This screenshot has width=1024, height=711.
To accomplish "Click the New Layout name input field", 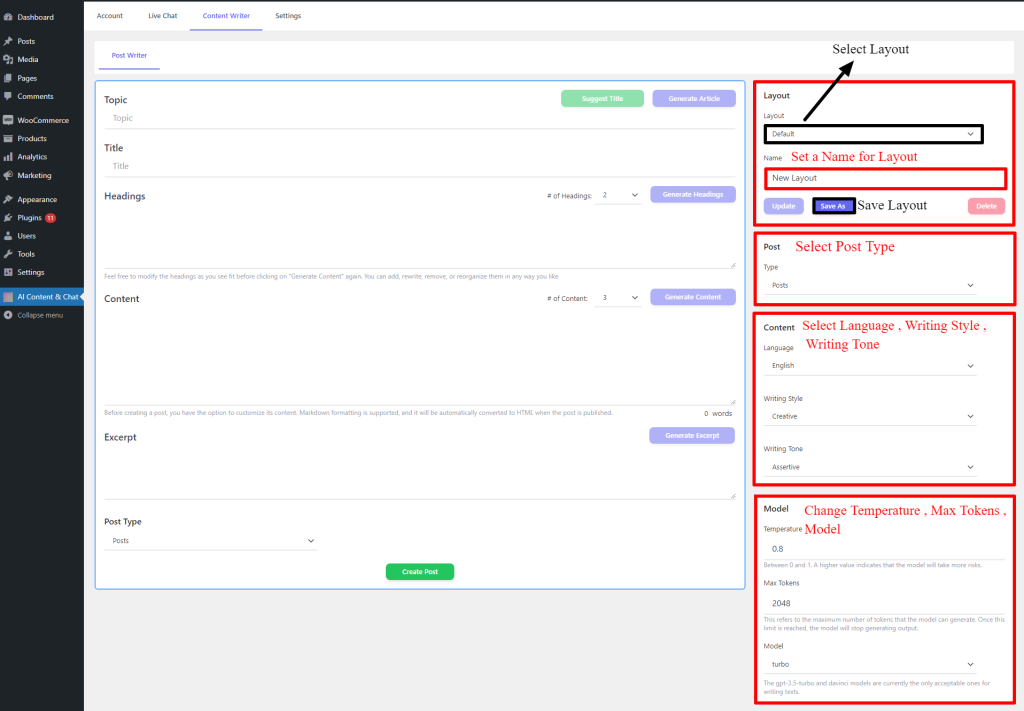I will [884, 177].
